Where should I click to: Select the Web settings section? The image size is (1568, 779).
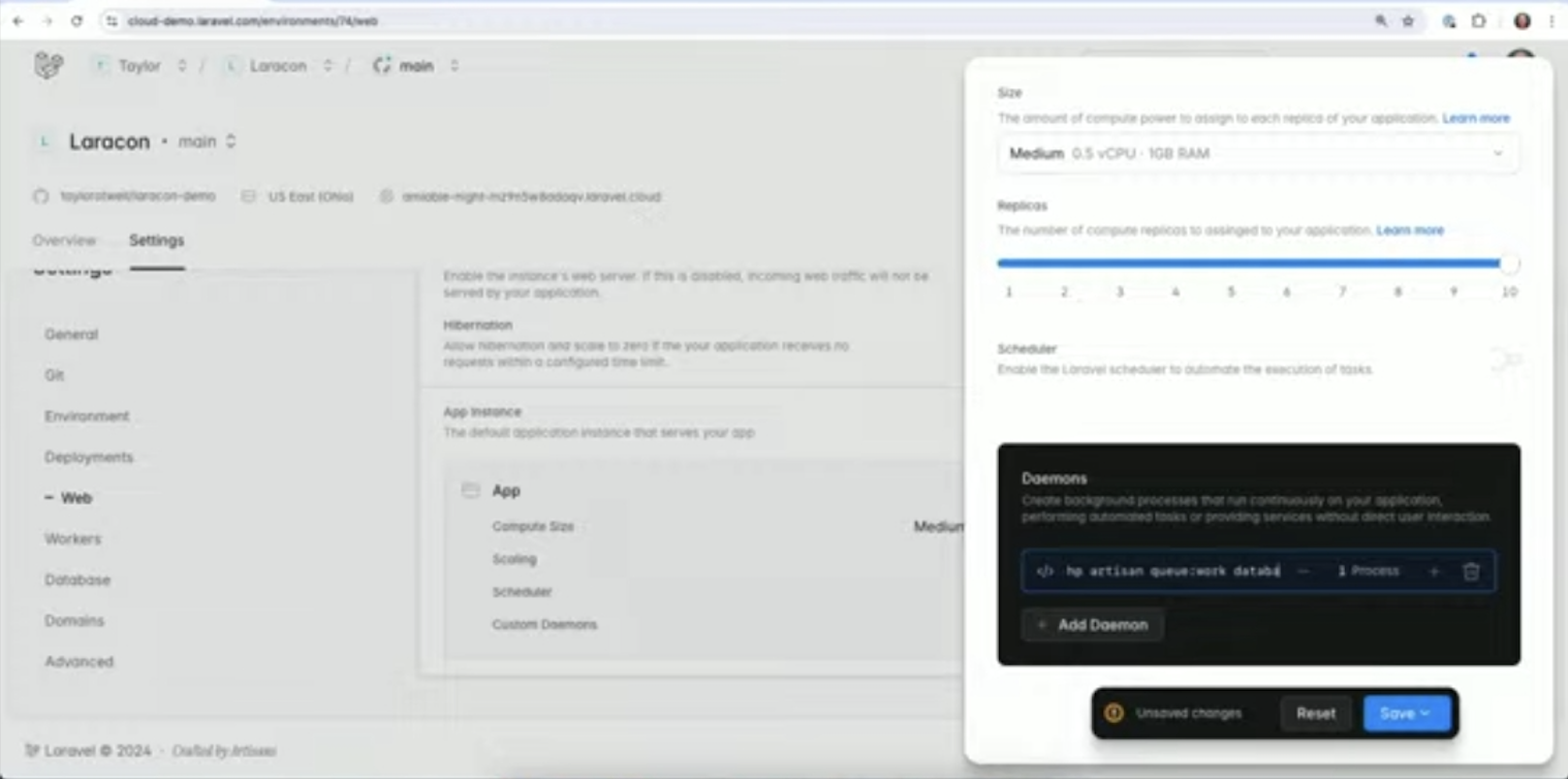pyautogui.click(x=76, y=498)
